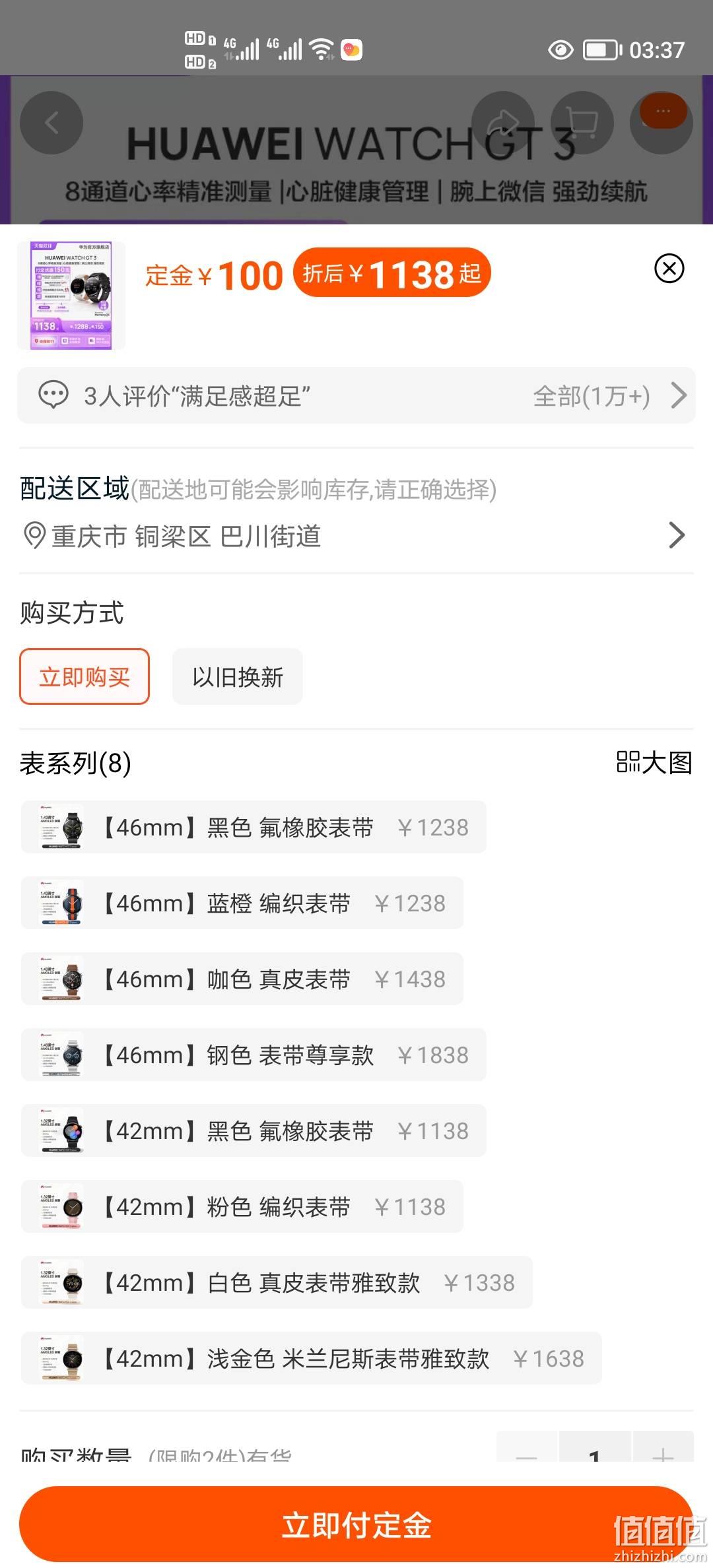The height and width of the screenshot is (1568, 713).
Task: Open the shopping cart icon
Action: tap(582, 123)
